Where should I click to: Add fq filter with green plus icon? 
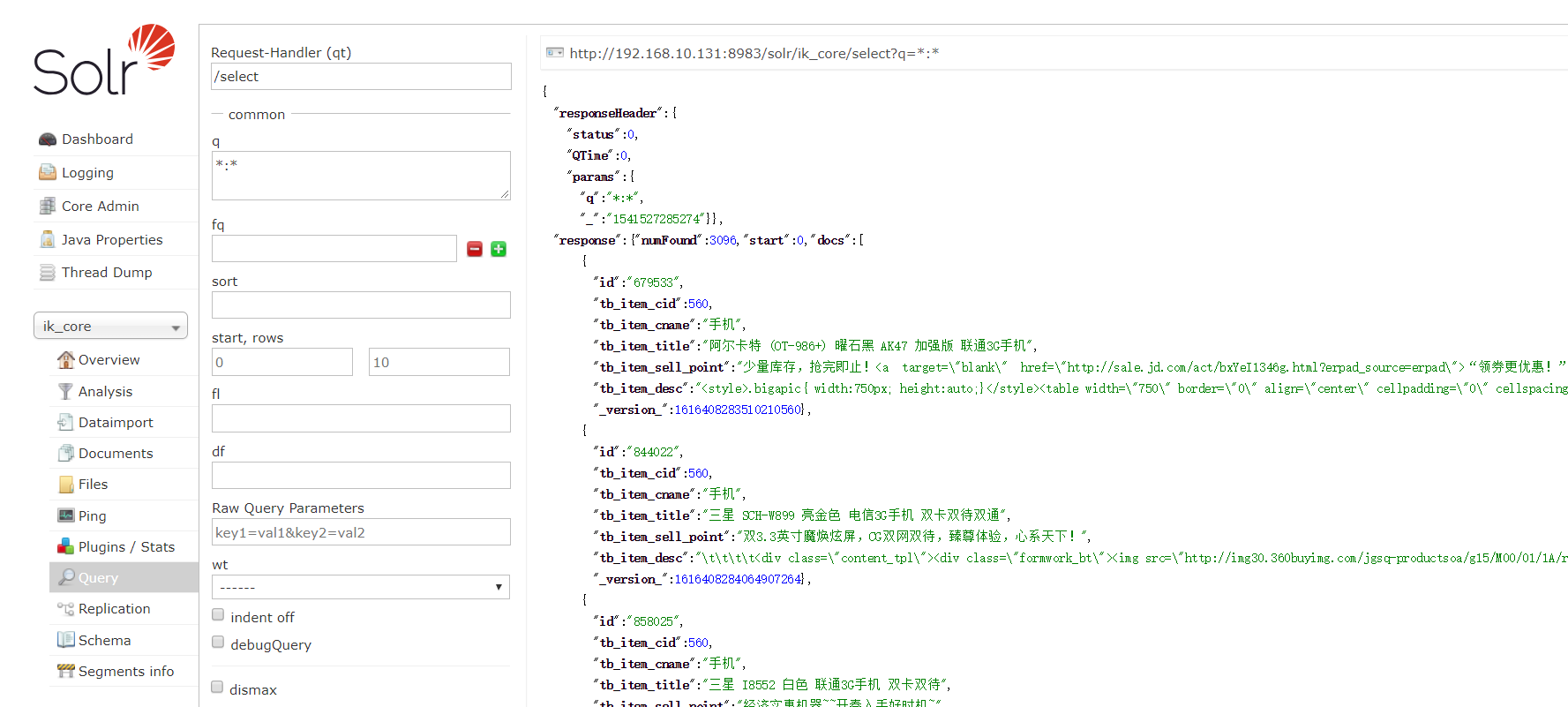499,249
